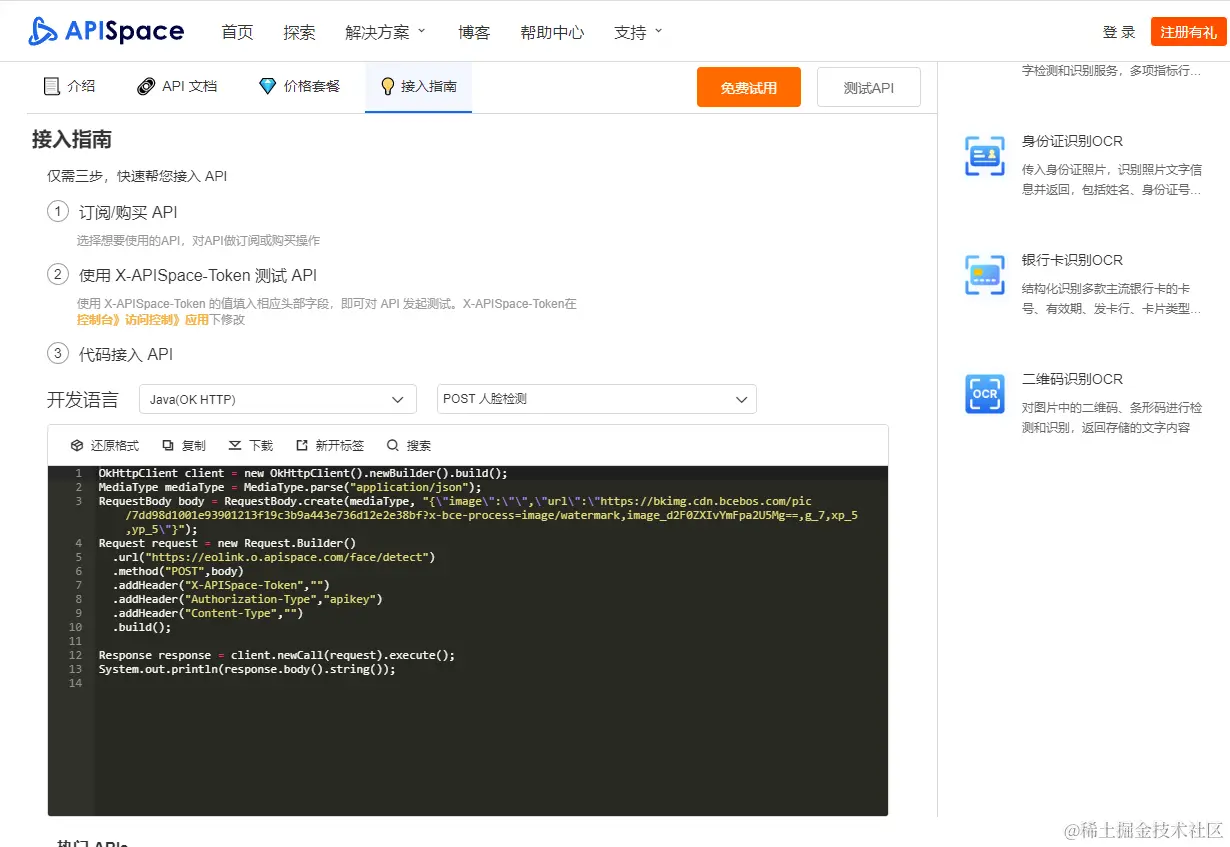Open the 银行卡识别OCR title

1072,260
